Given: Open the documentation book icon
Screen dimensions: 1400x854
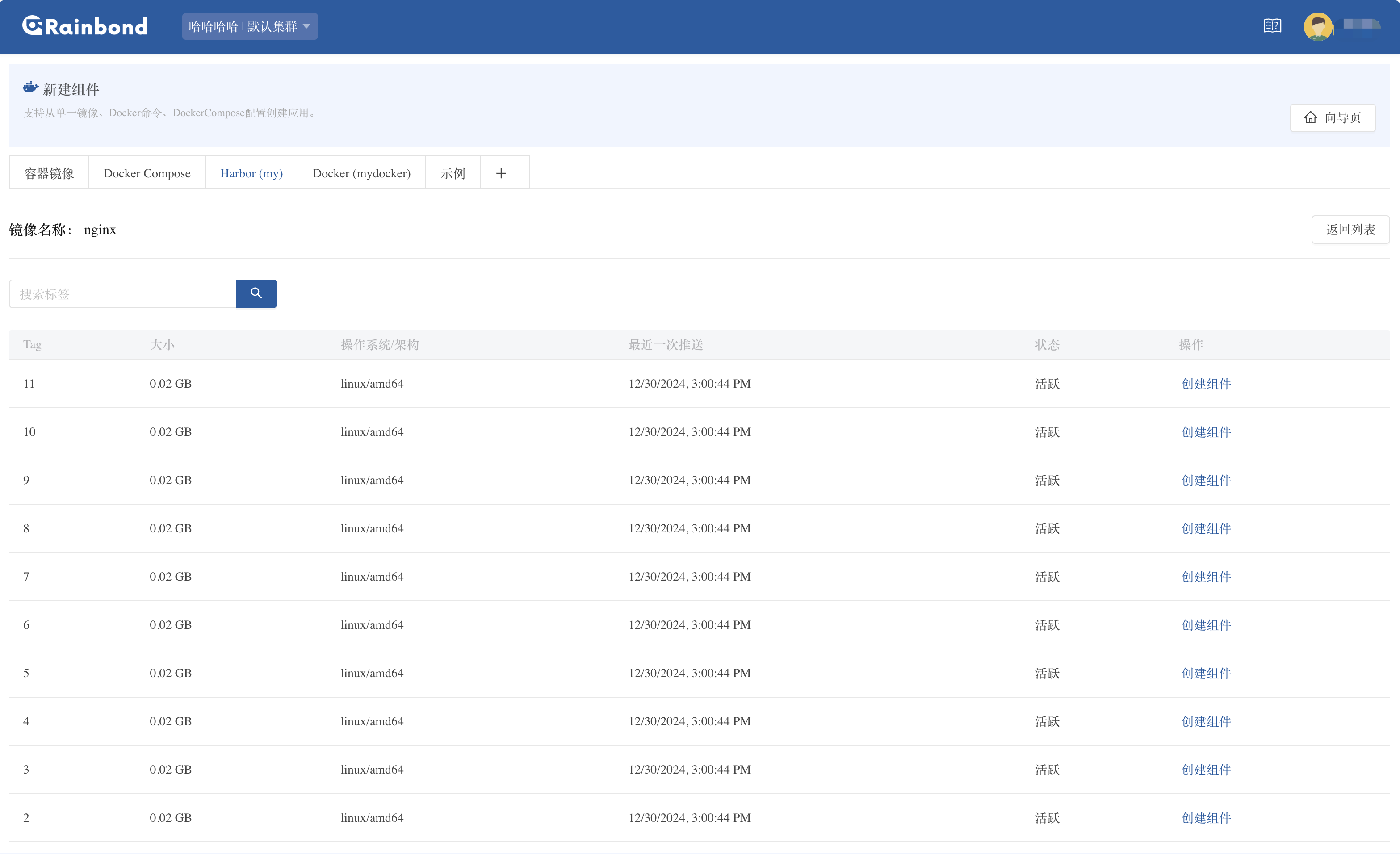Looking at the screenshot, I should click(1272, 26).
